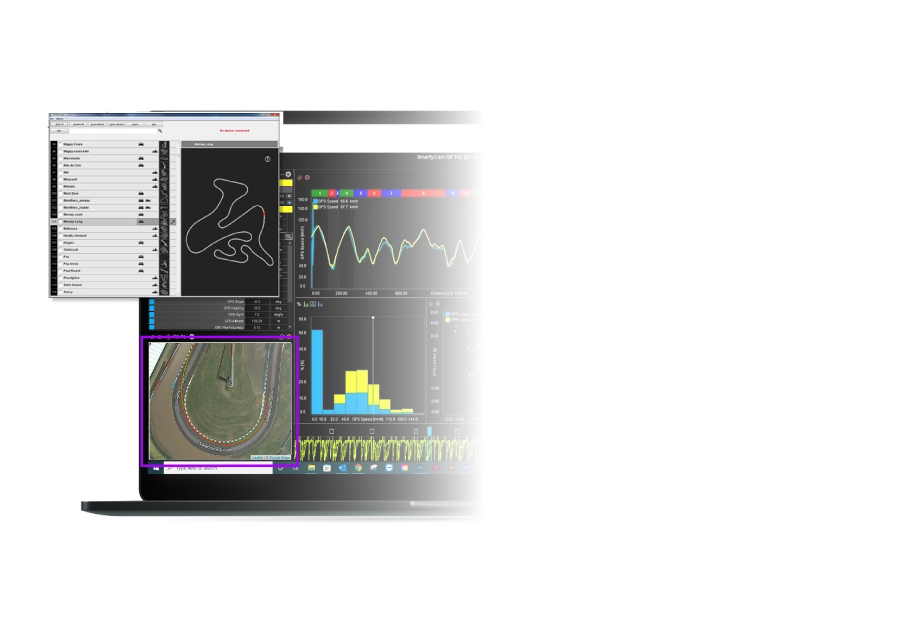Switch histogram to percent mode icon
Screen dimensions: 904x622
[300, 303]
